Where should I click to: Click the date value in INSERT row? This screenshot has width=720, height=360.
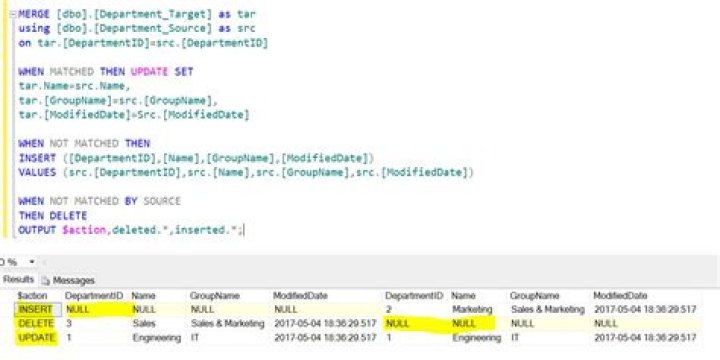coord(645,309)
